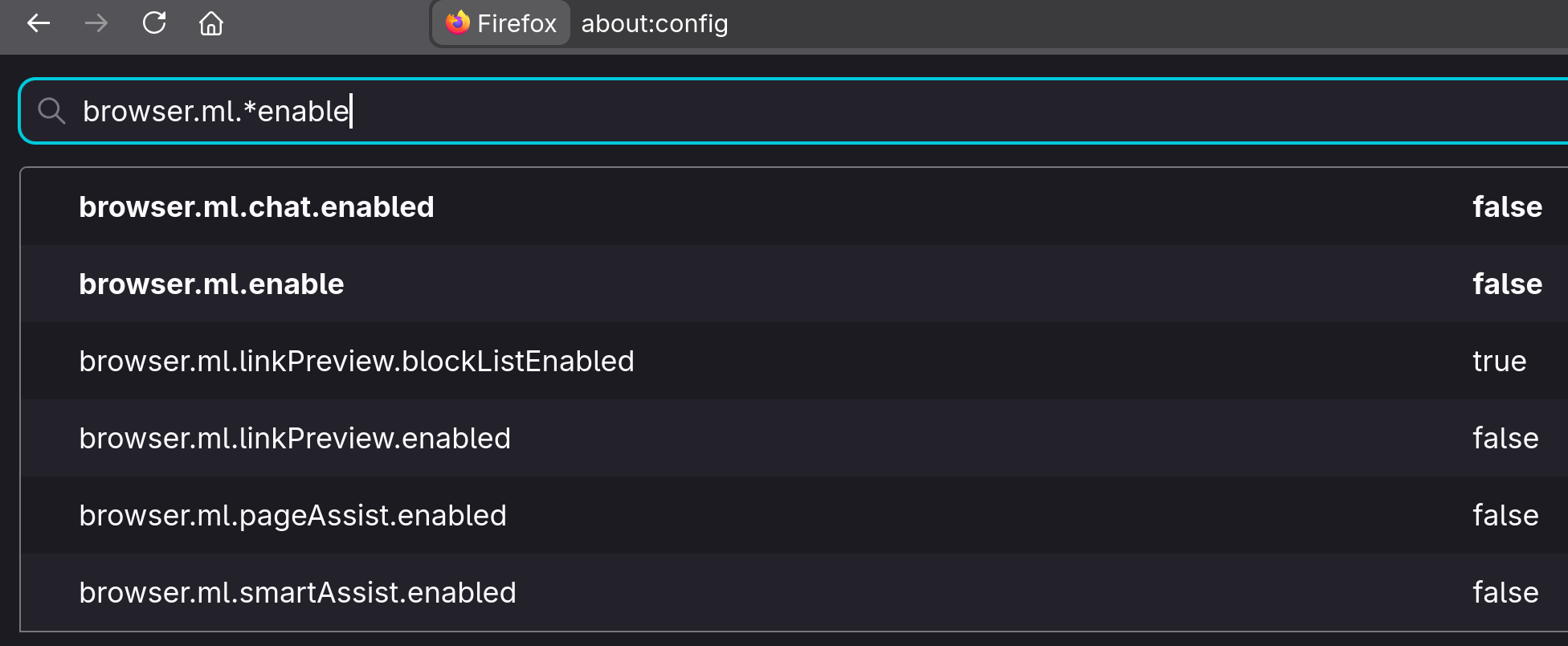This screenshot has height=646, width=1568.
Task: Click the forward navigation arrow
Action: (x=96, y=23)
